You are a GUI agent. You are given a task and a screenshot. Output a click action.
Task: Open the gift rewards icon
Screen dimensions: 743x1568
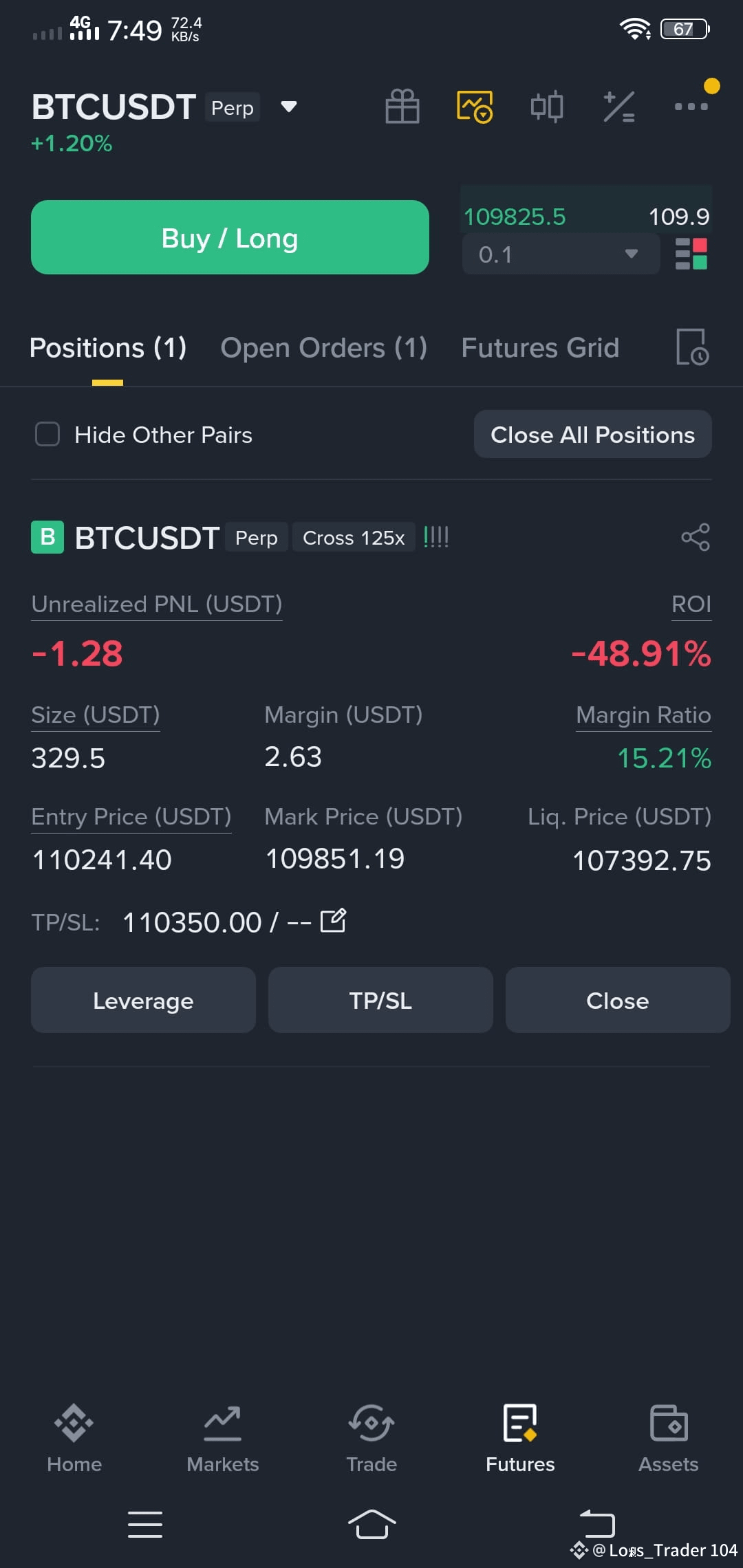[402, 107]
